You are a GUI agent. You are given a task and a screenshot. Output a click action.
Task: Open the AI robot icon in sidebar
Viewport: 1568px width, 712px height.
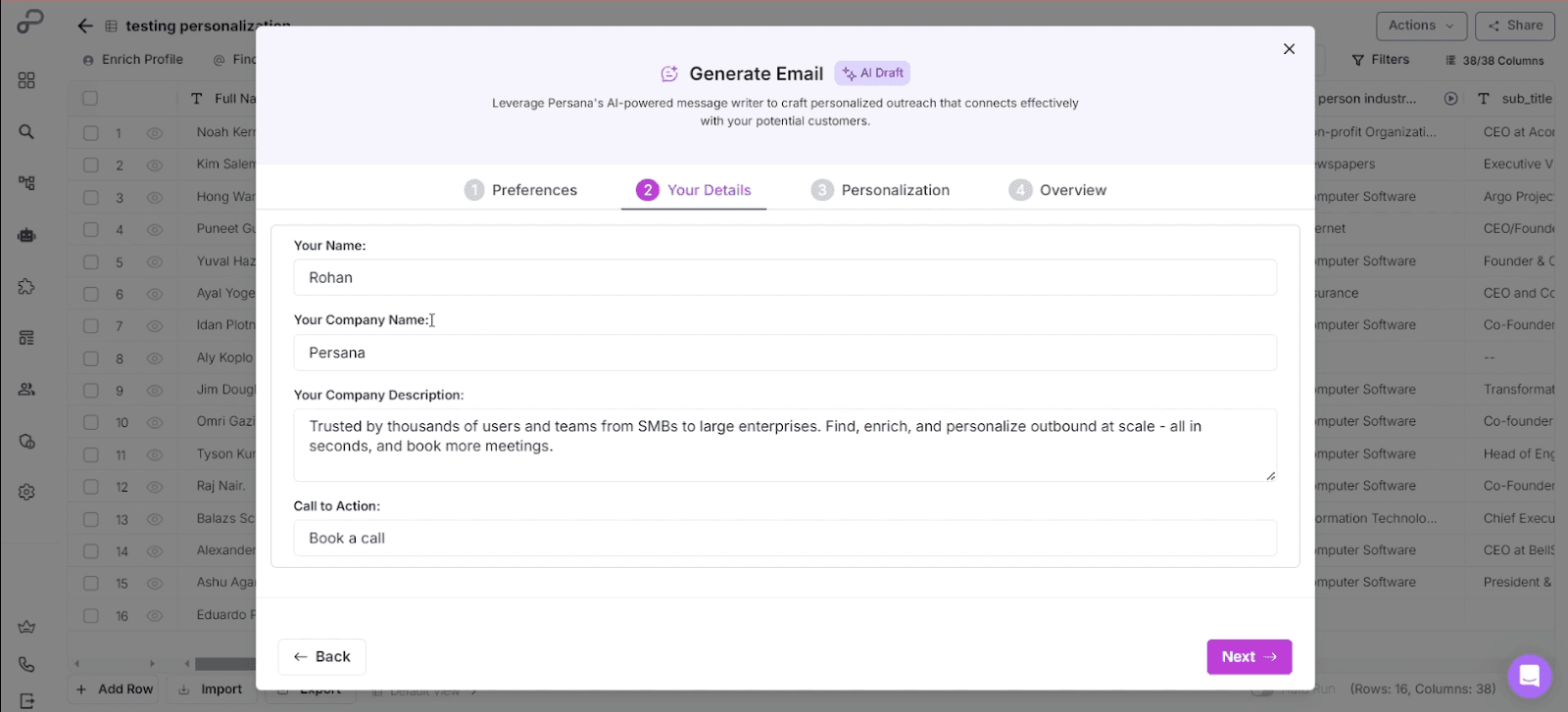pos(26,235)
